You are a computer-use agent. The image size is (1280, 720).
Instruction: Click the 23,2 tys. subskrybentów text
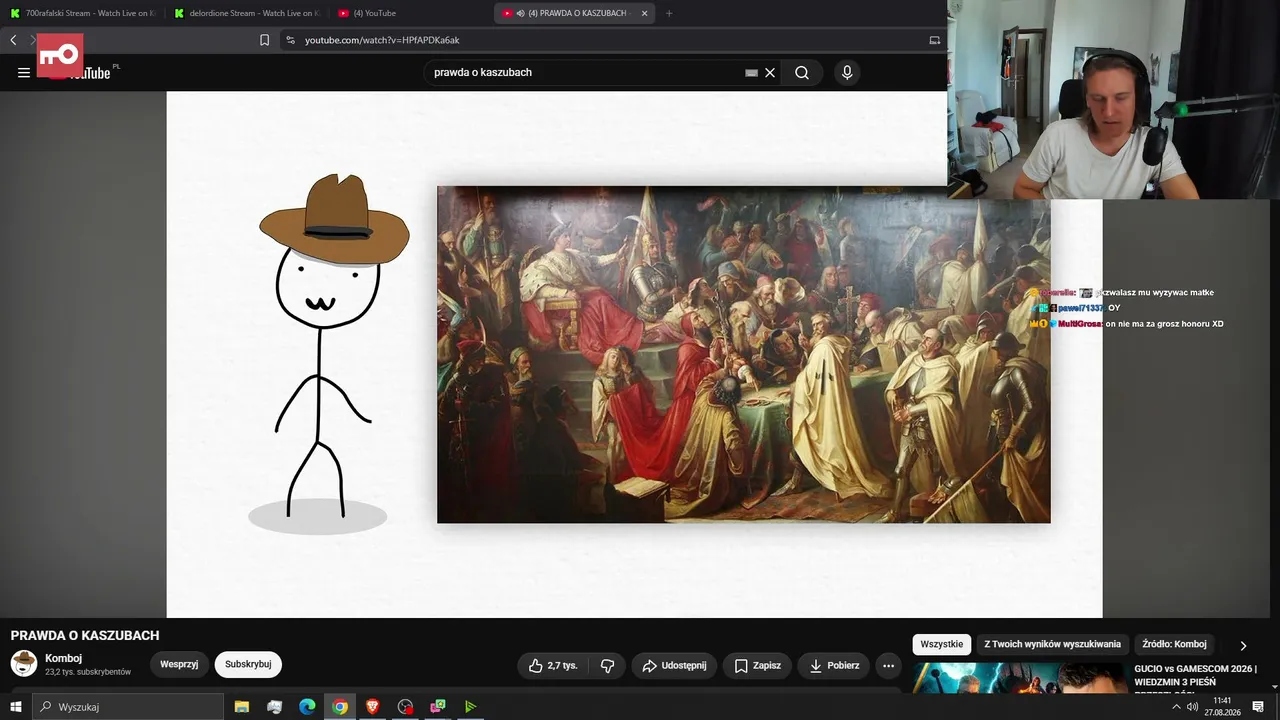click(88, 672)
